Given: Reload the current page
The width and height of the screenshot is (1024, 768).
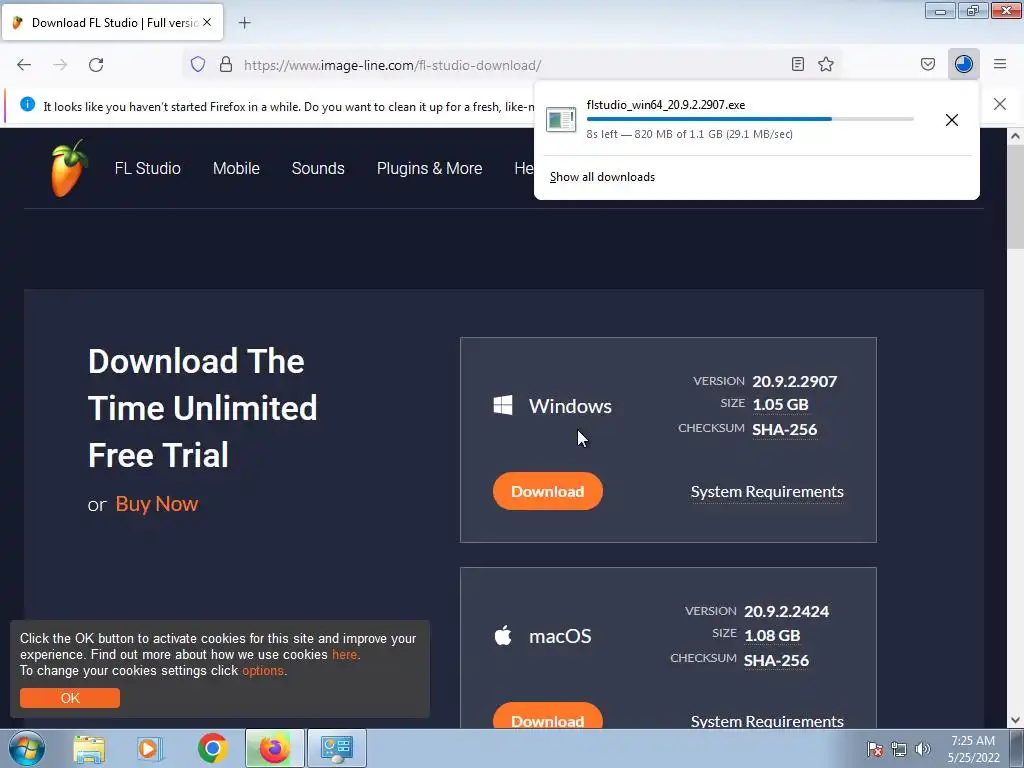Looking at the screenshot, I should click(x=96, y=65).
